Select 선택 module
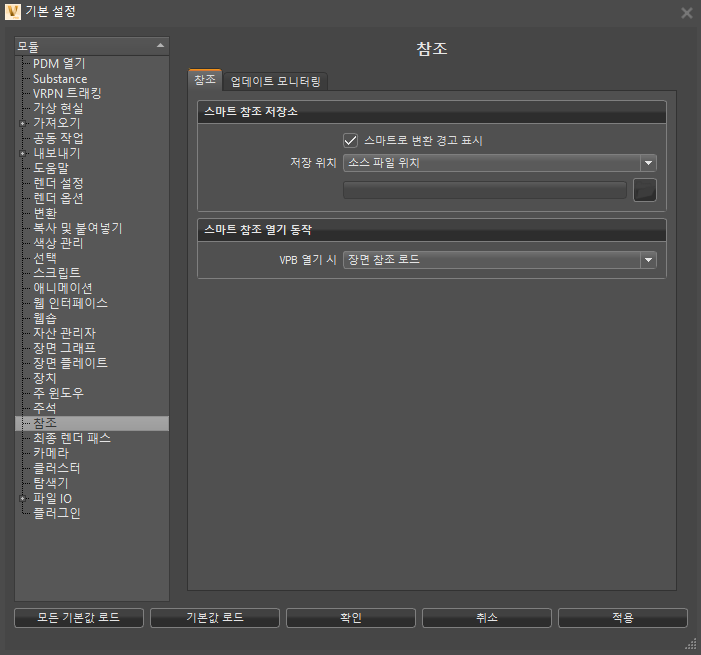The image size is (701, 655). [x=45, y=258]
